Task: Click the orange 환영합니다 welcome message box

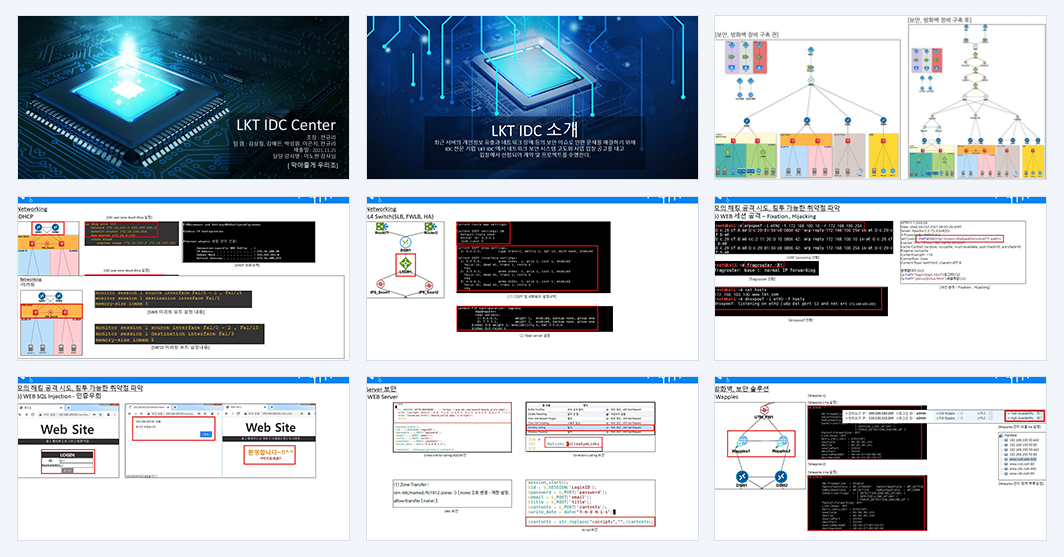Action: coord(269,455)
